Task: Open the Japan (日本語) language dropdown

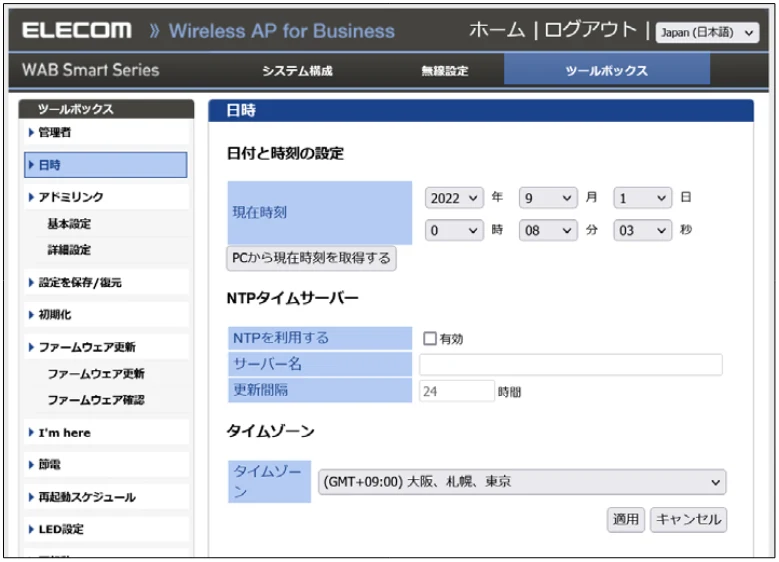Action: [x=707, y=33]
